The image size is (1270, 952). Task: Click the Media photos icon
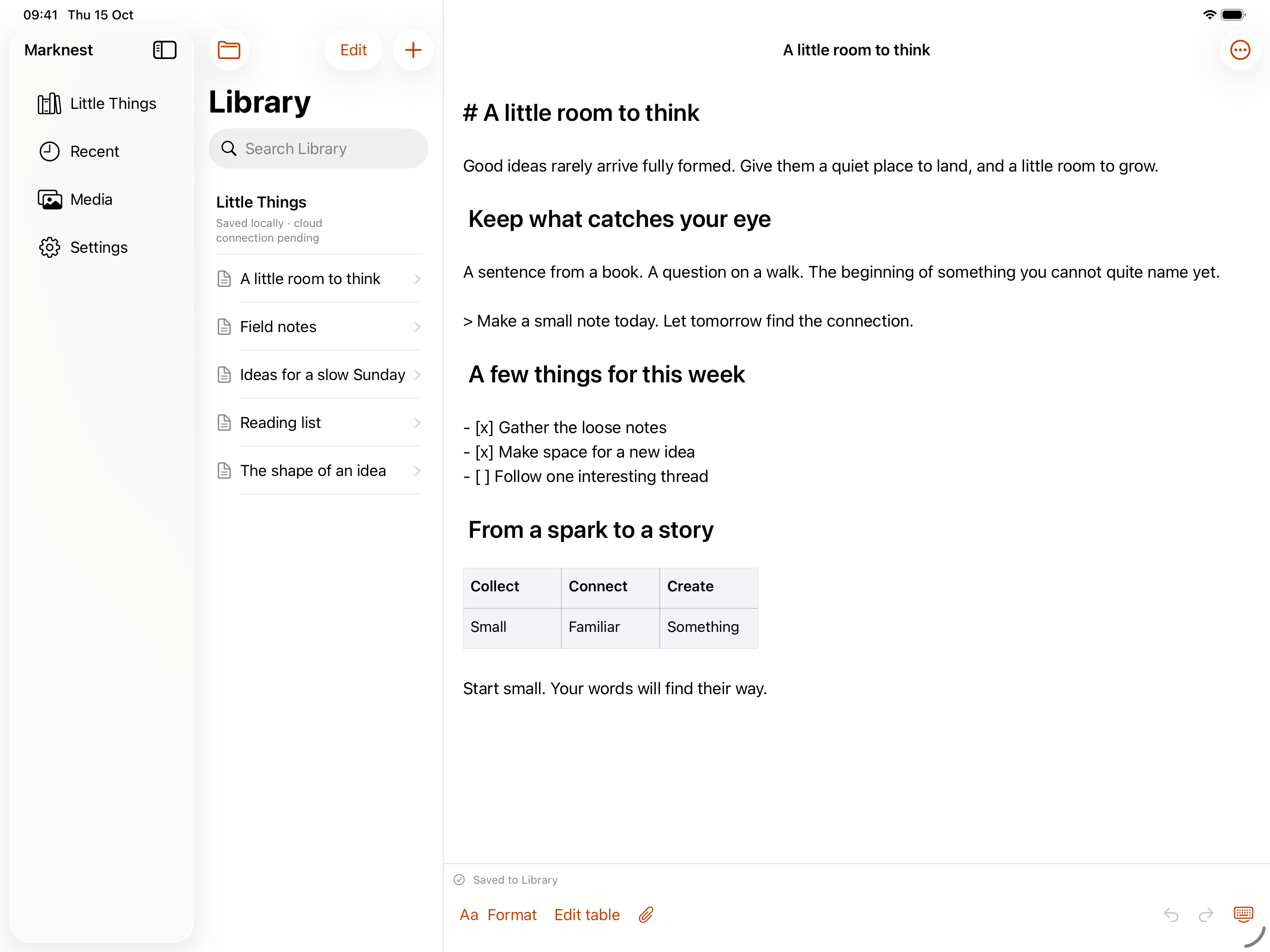(x=49, y=200)
